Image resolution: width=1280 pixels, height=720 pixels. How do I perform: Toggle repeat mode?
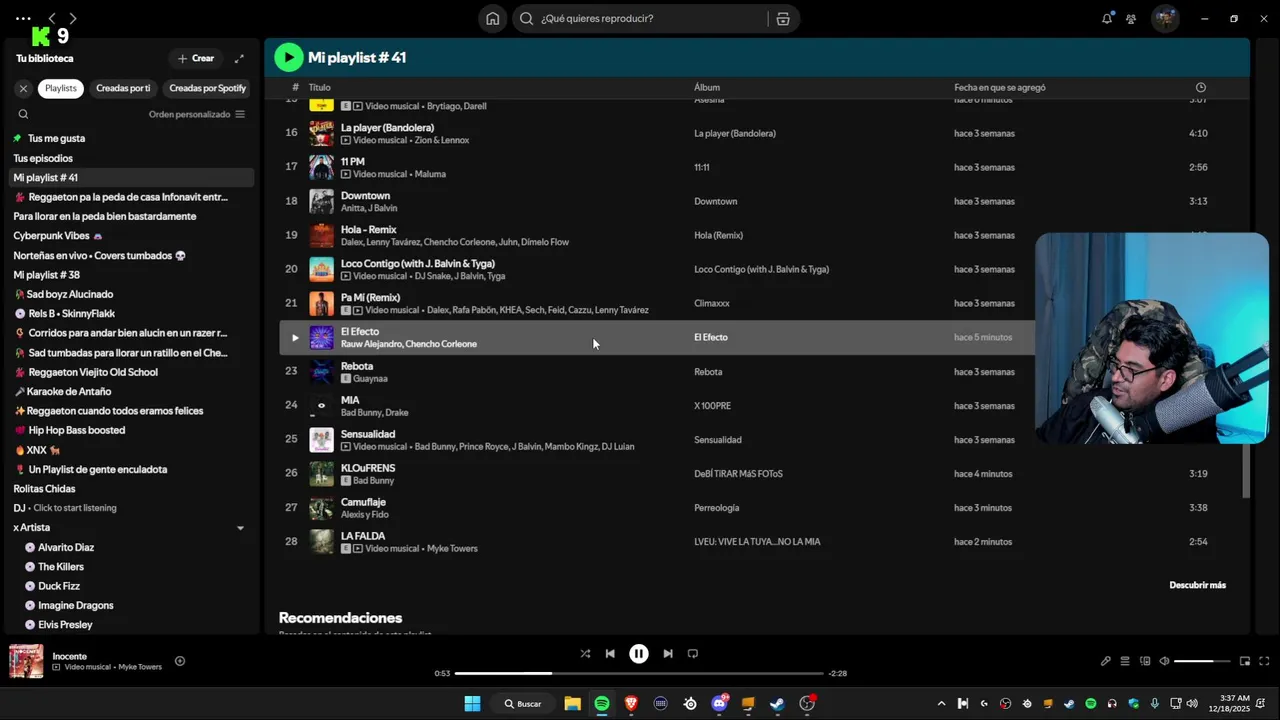[x=693, y=654]
